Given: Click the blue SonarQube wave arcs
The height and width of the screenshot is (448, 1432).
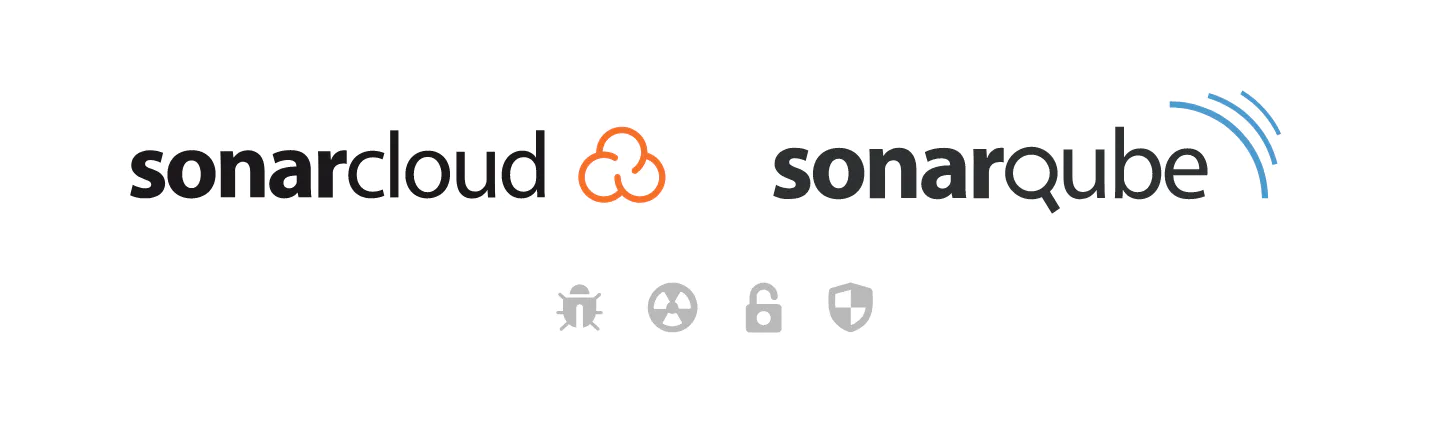Looking at the screenshot, I should click(x=1225, y=148).
